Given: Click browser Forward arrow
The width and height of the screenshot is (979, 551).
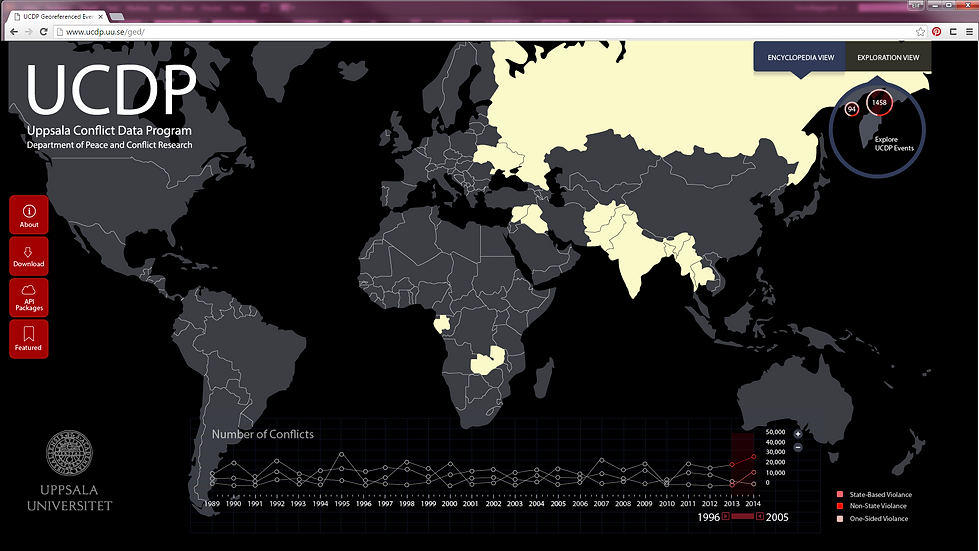Looking at the screenshot, I should [29, 32].
